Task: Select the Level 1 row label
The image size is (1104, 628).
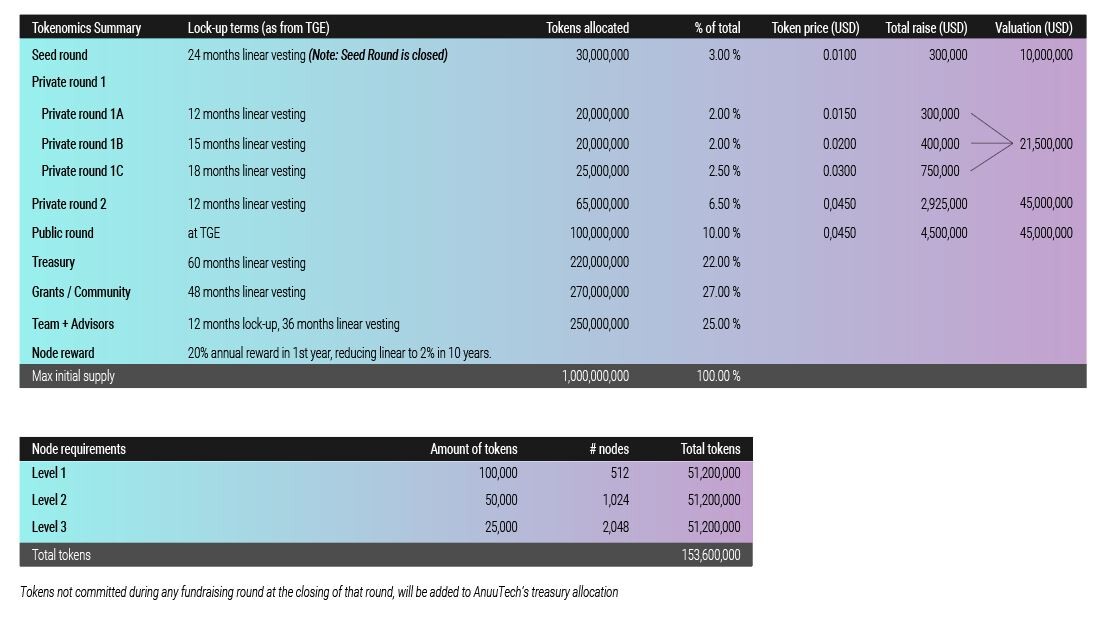Action: pos(49,473)
